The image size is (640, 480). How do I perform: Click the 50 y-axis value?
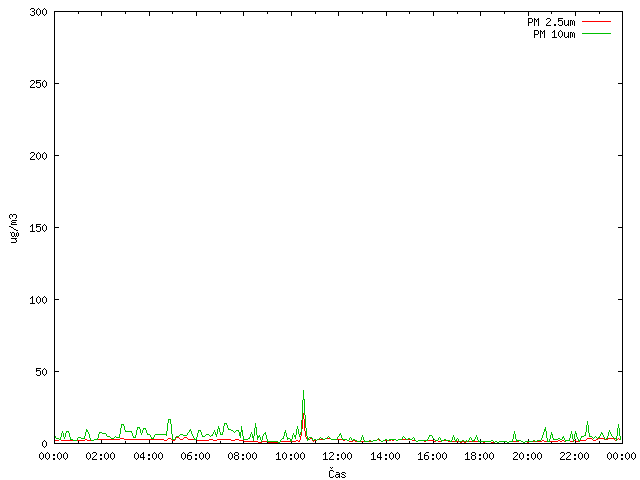click(x=41, y=372)
